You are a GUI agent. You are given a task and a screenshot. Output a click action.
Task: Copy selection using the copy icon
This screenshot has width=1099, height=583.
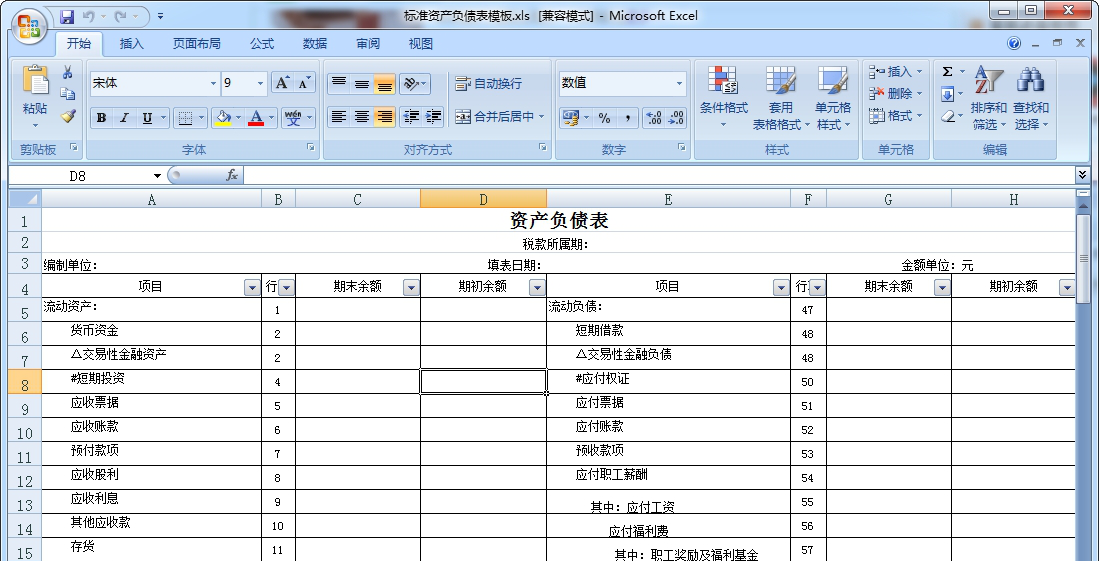point(67,94)
